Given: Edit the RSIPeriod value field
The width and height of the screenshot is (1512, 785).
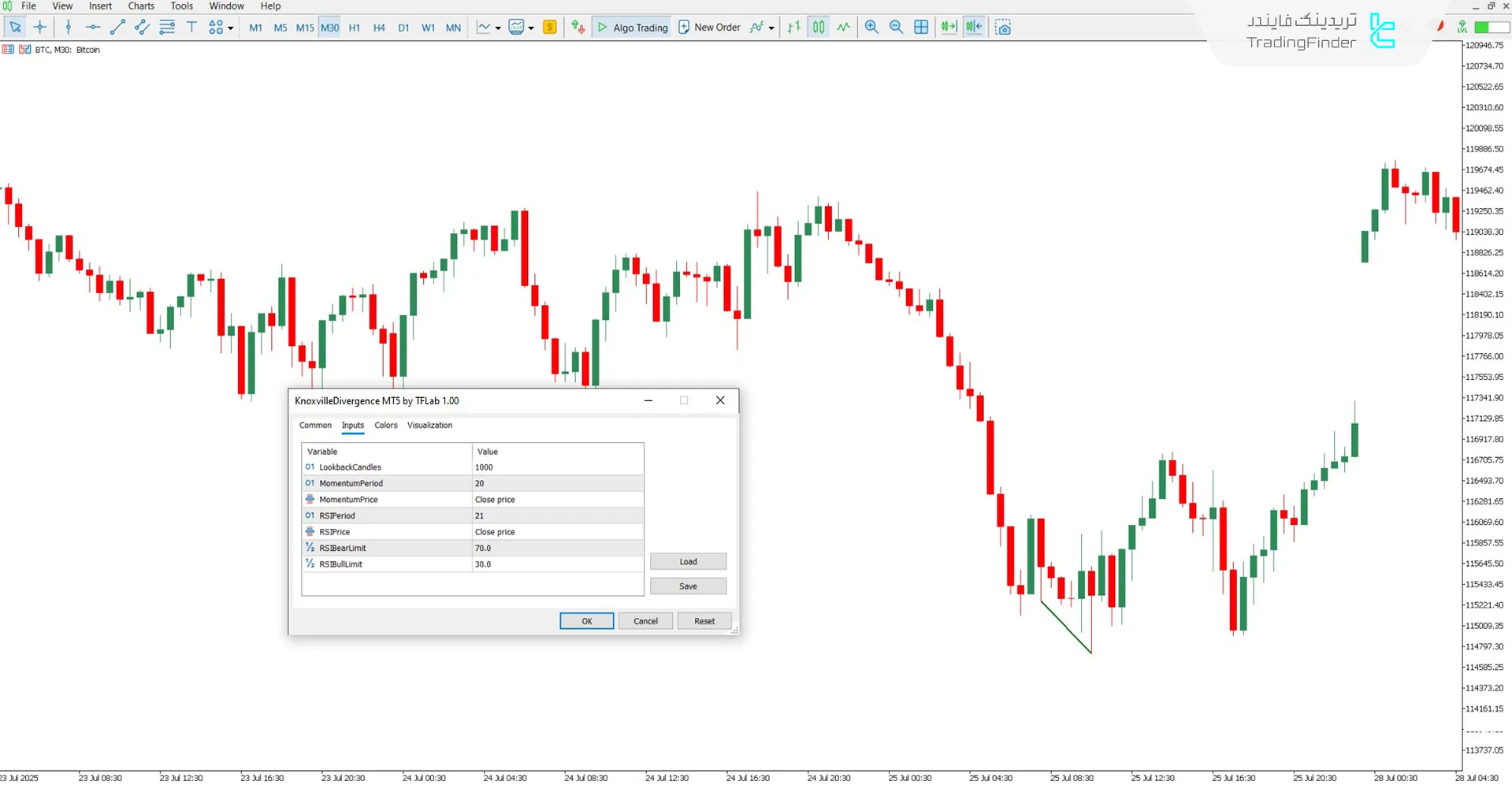Looking at the screenshot, I should coord(557,515).
